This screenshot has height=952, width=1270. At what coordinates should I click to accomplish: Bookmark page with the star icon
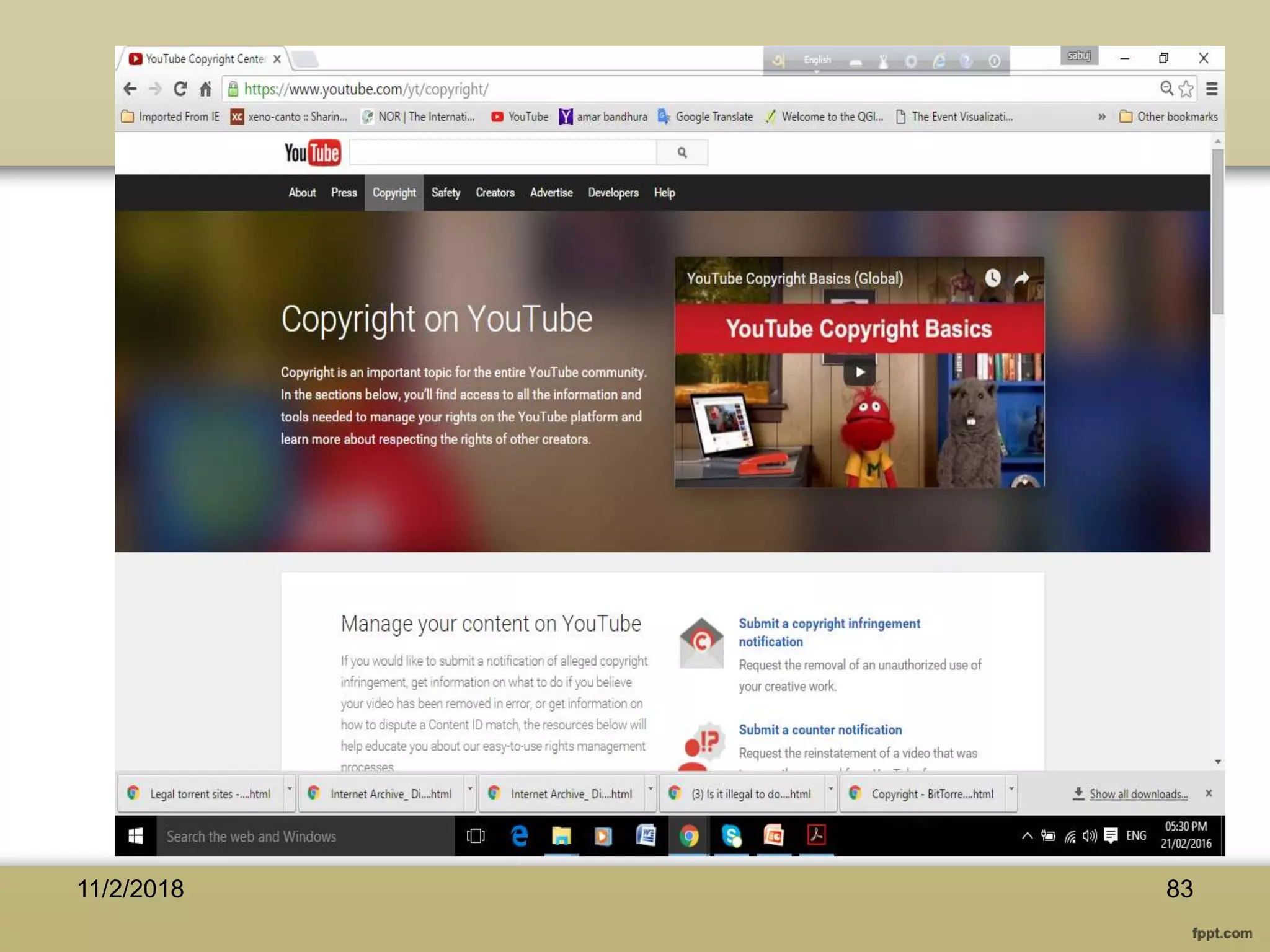coord(1186,89)
